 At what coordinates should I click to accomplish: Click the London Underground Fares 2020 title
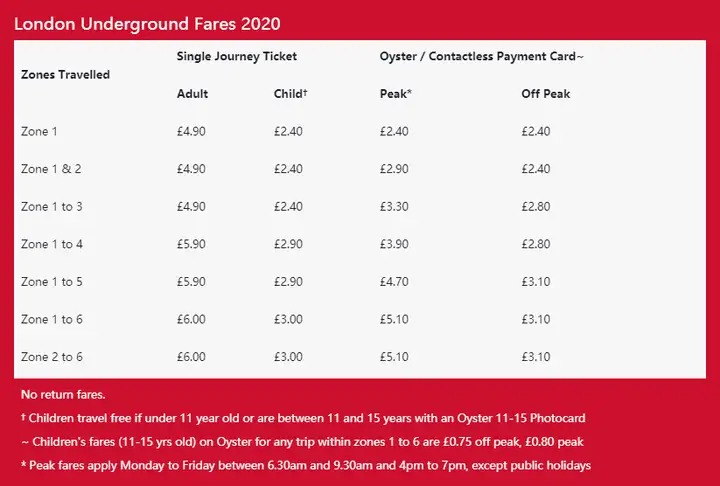pos(147,24)
